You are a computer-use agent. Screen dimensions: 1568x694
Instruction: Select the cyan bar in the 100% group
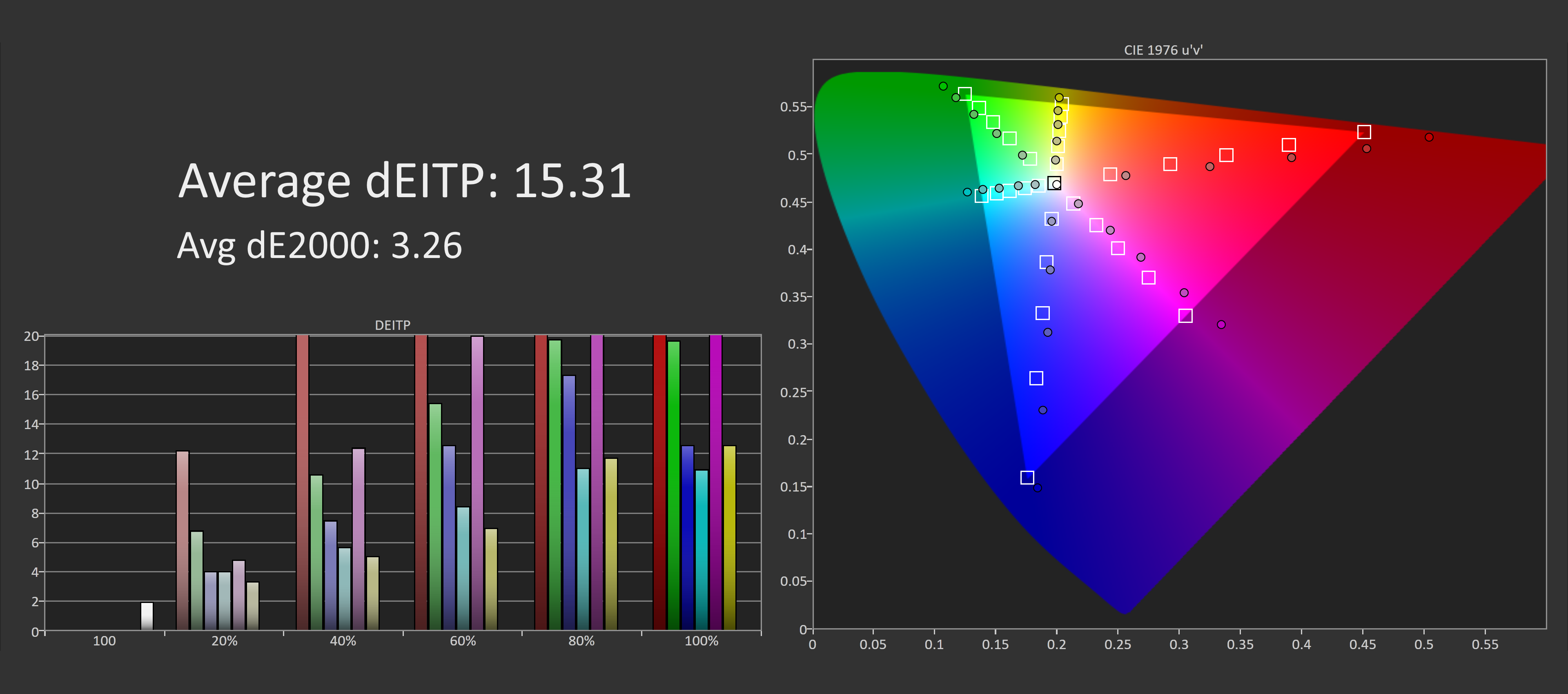pos(701,550)
